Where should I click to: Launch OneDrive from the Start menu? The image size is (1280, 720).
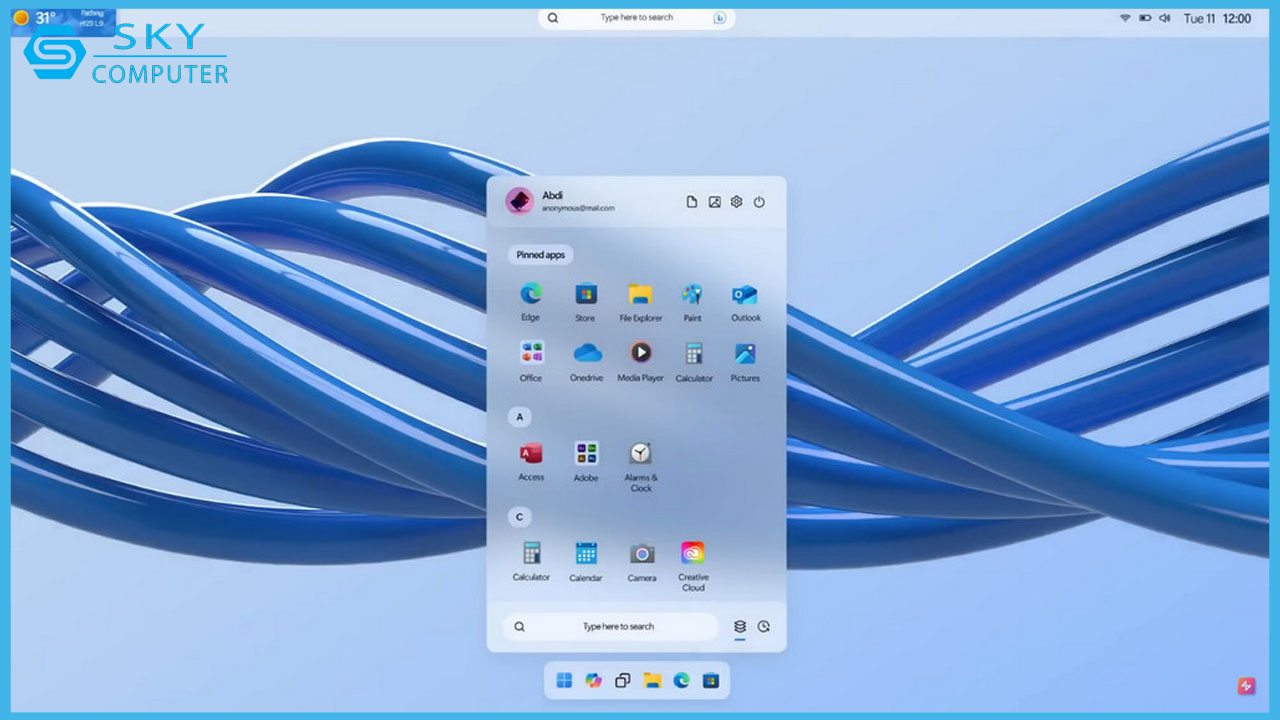pos(585,356)
